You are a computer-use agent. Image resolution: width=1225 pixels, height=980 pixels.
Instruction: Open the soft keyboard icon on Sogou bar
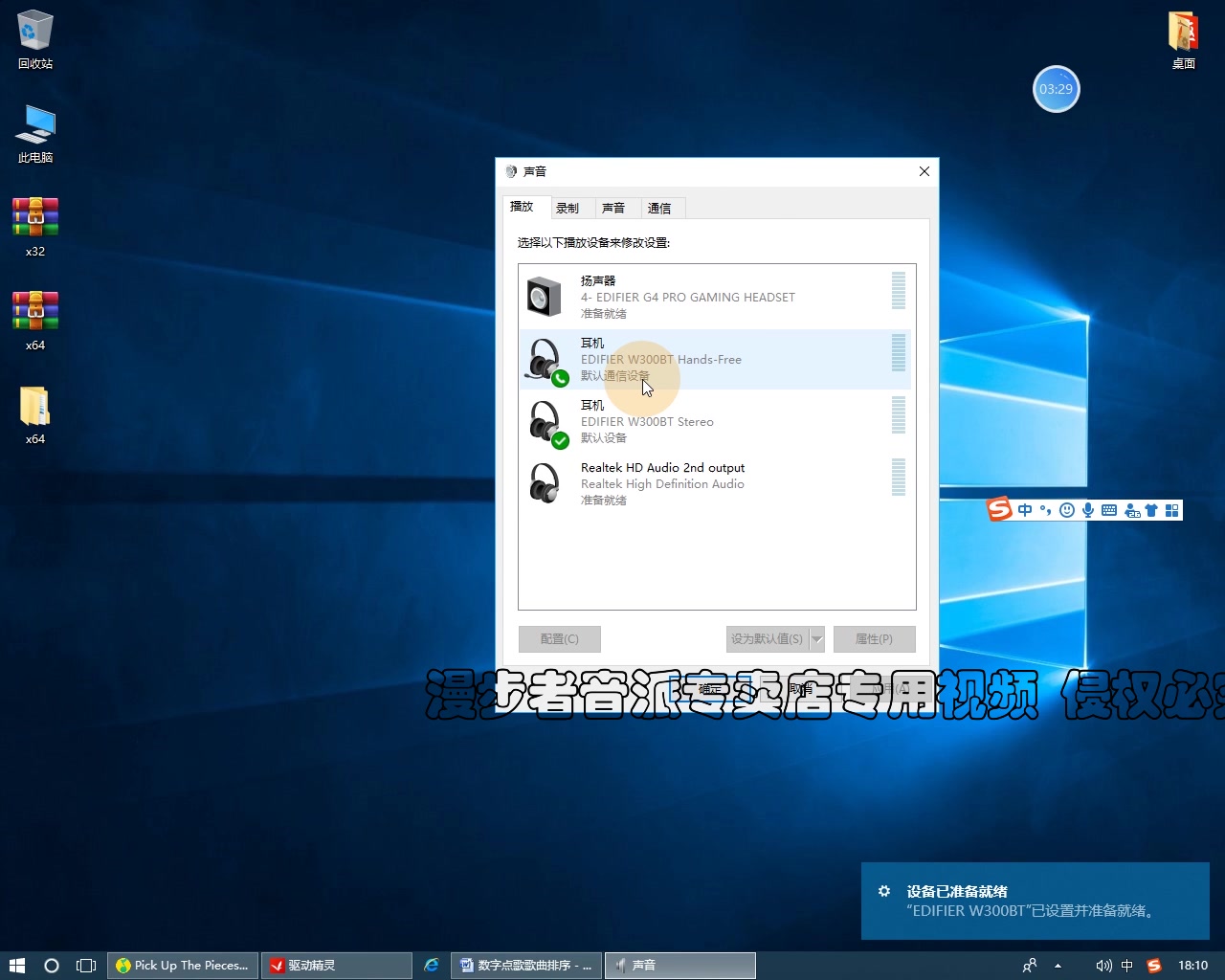(1109, 510)
